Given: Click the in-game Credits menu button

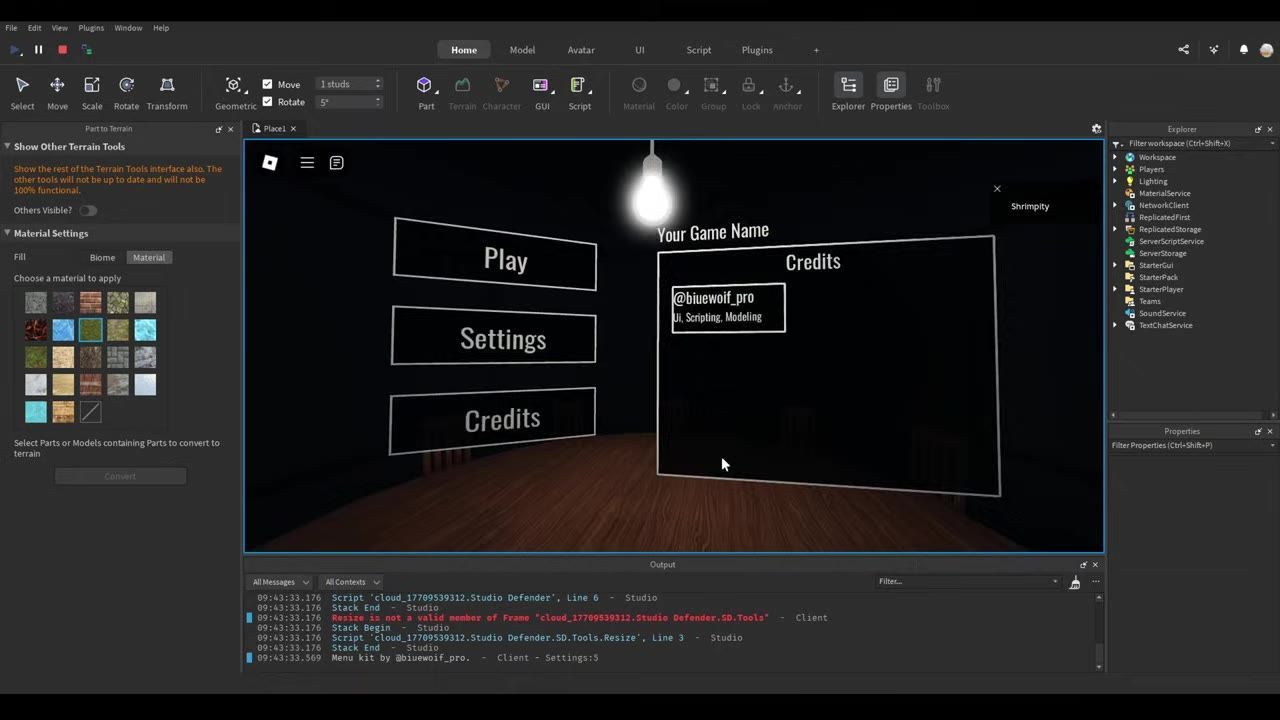Looking at the screenshot, I should point(493,420).
